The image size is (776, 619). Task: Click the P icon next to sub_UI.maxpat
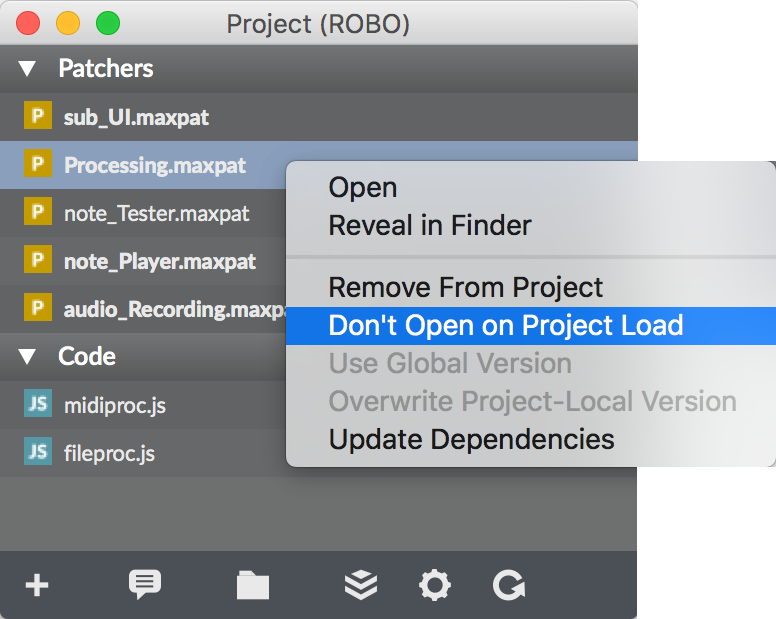pyautogui.click(x=38, y=115)
